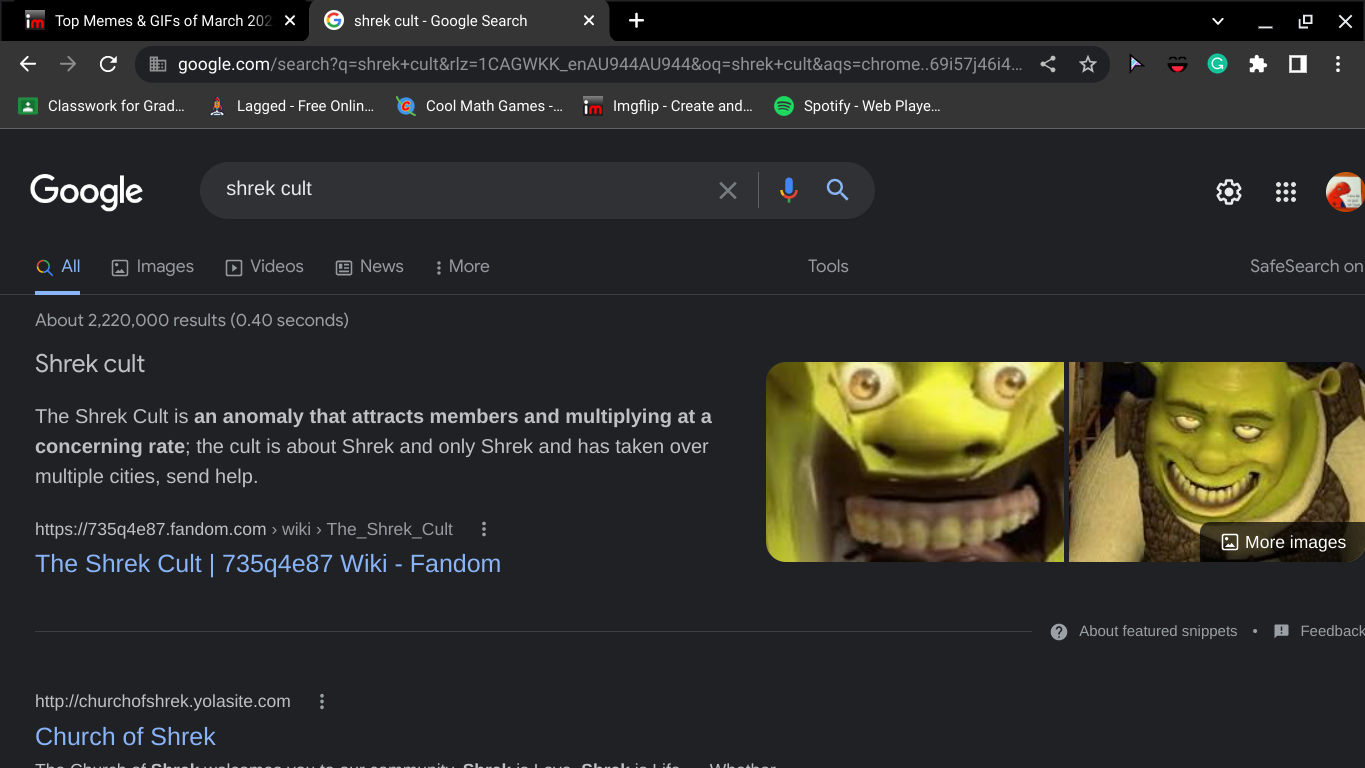The image size is (1365, 768).
Task: Click the 735q4e87.fandom.com URL text
Action: coord(150,529)
